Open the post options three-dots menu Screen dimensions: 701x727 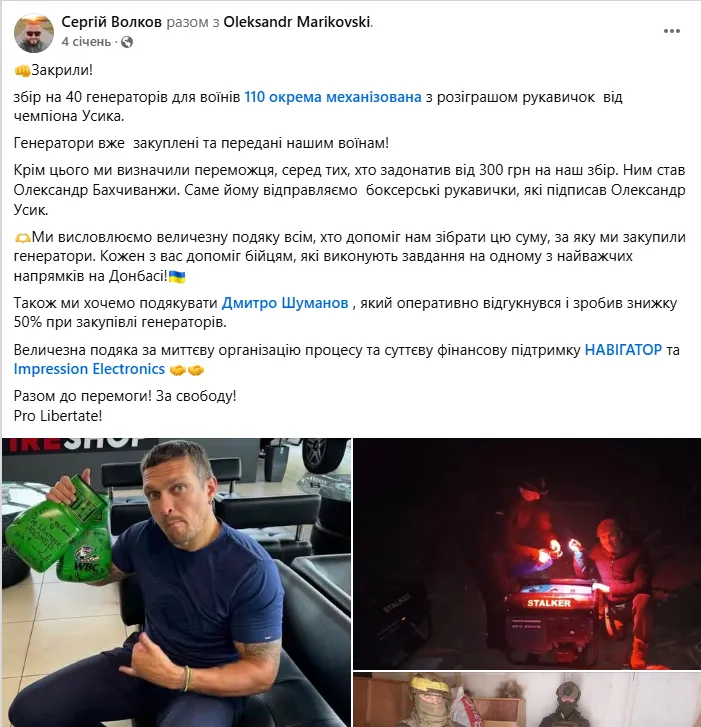click(671, 32)
